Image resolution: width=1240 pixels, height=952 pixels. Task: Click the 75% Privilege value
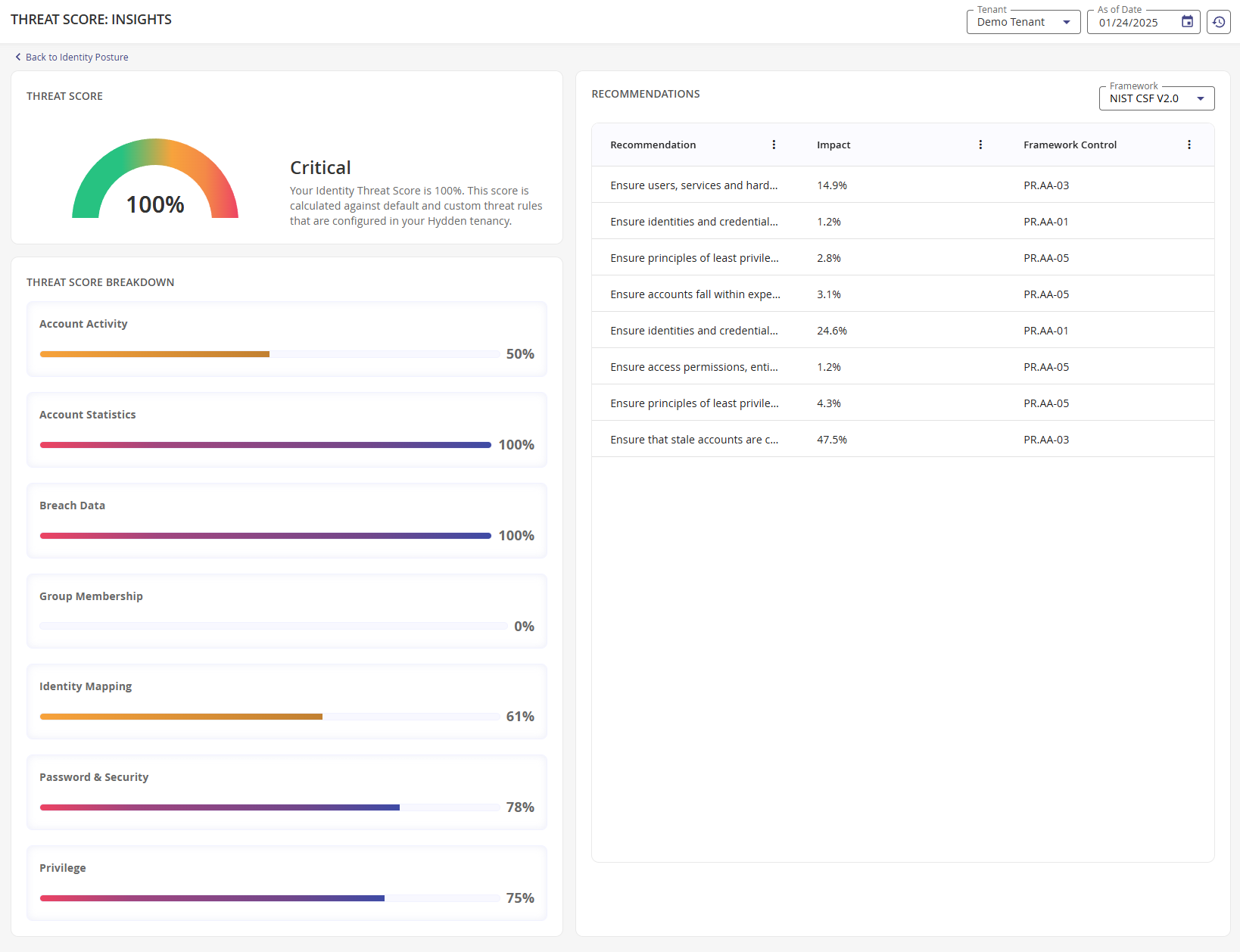point(520,898)
